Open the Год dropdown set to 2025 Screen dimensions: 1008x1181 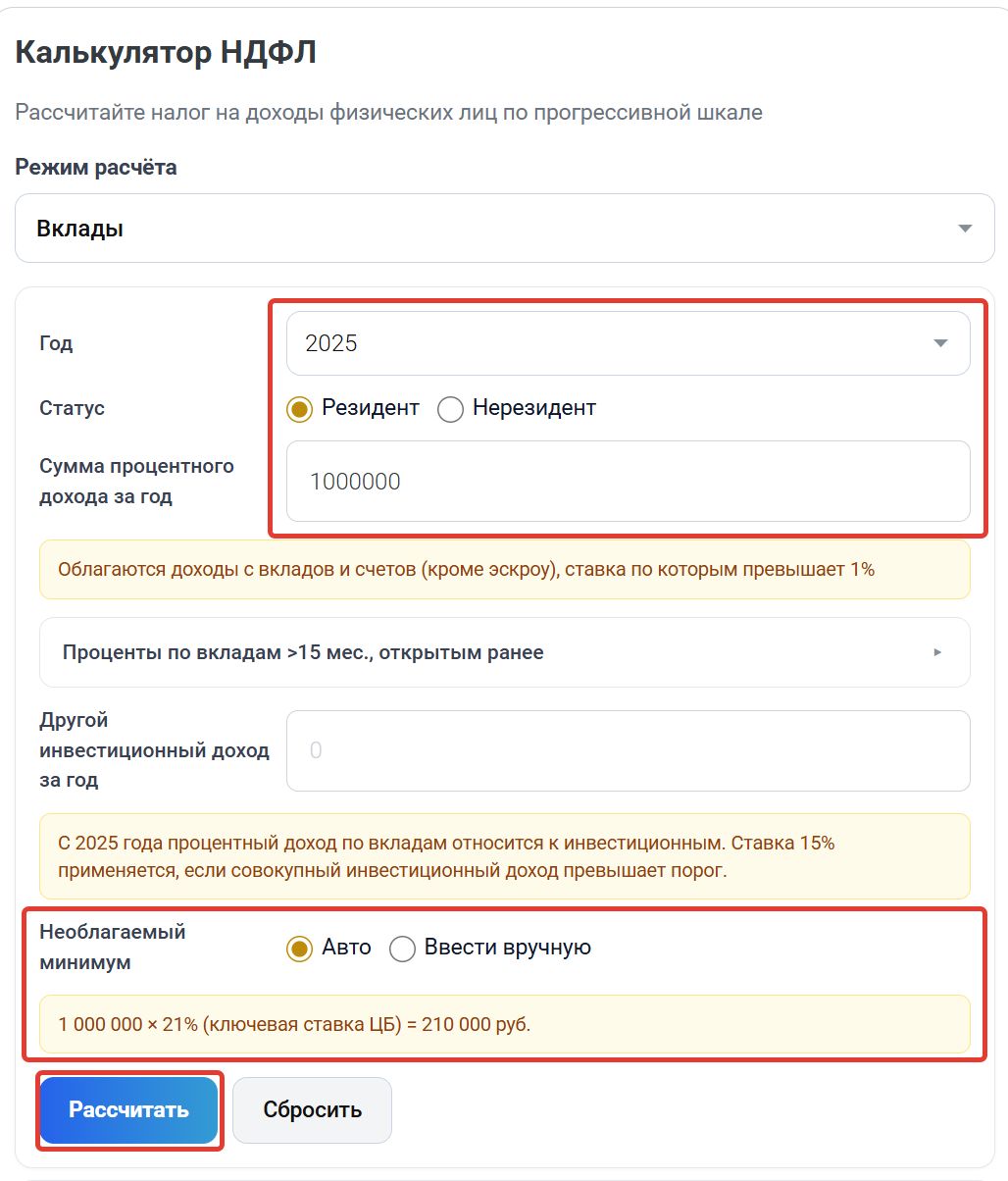(628, 343)
